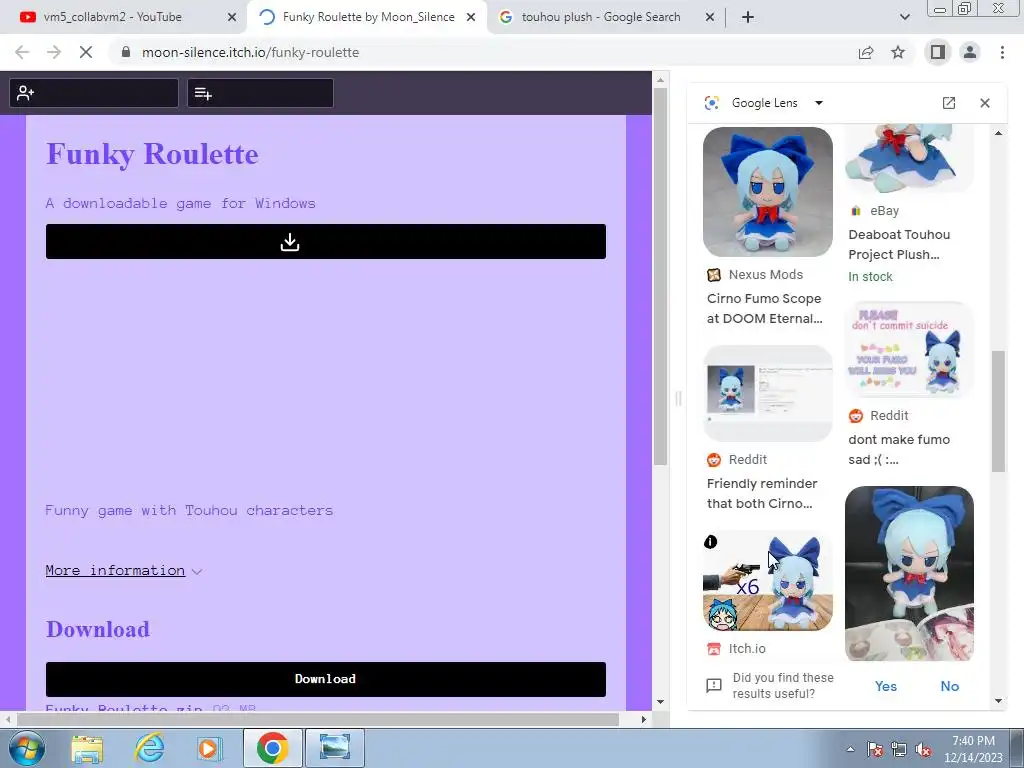
Task: Open the 'dont make fumo sad' thumbnail
Action: [909, 349]
